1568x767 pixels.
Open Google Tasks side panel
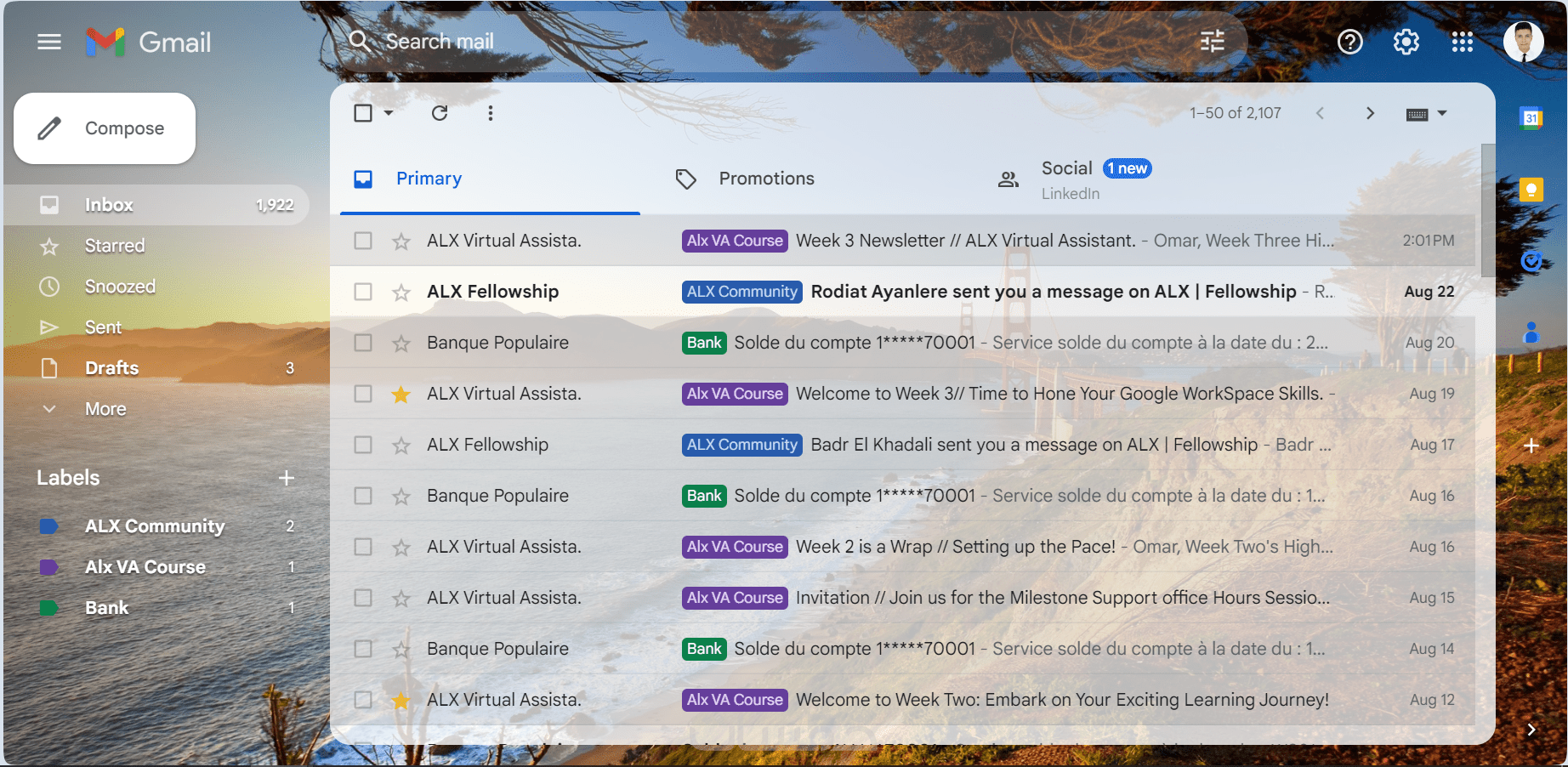point(1531,261)
